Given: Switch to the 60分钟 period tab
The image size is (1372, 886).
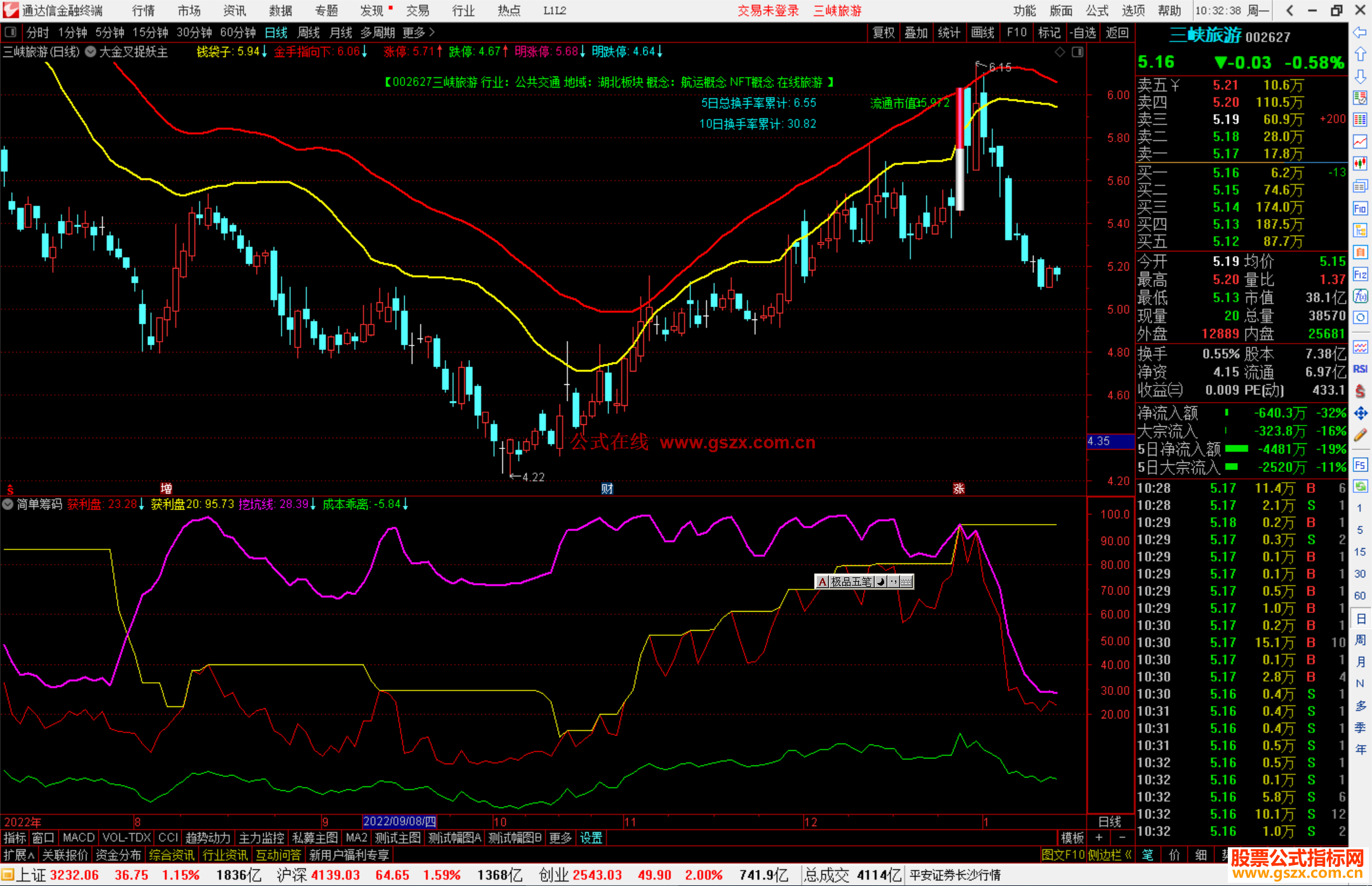Looking at the screenshot, I should [238, 32].
